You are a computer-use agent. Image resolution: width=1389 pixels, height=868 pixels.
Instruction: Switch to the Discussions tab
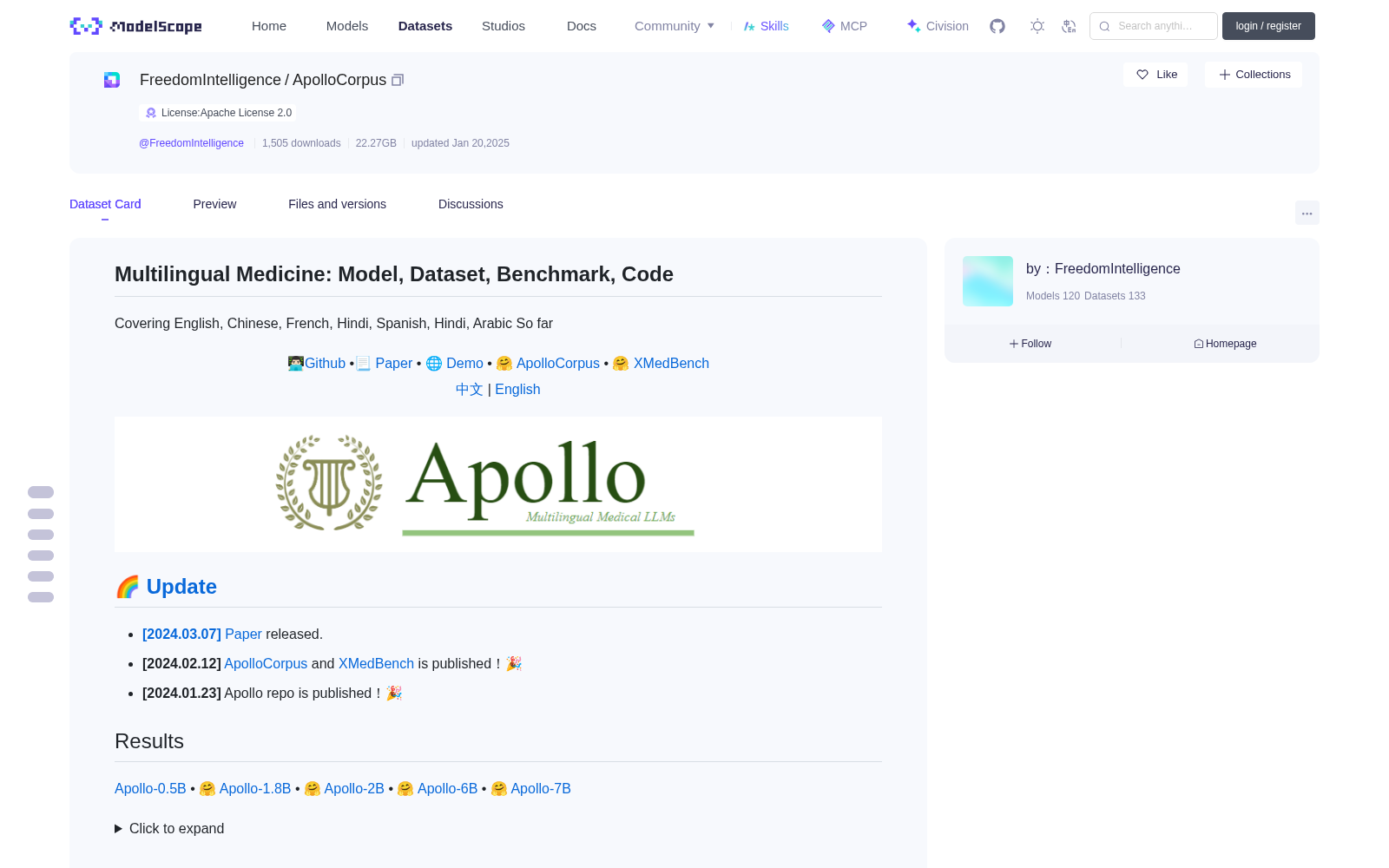click(x=471, y=204)
